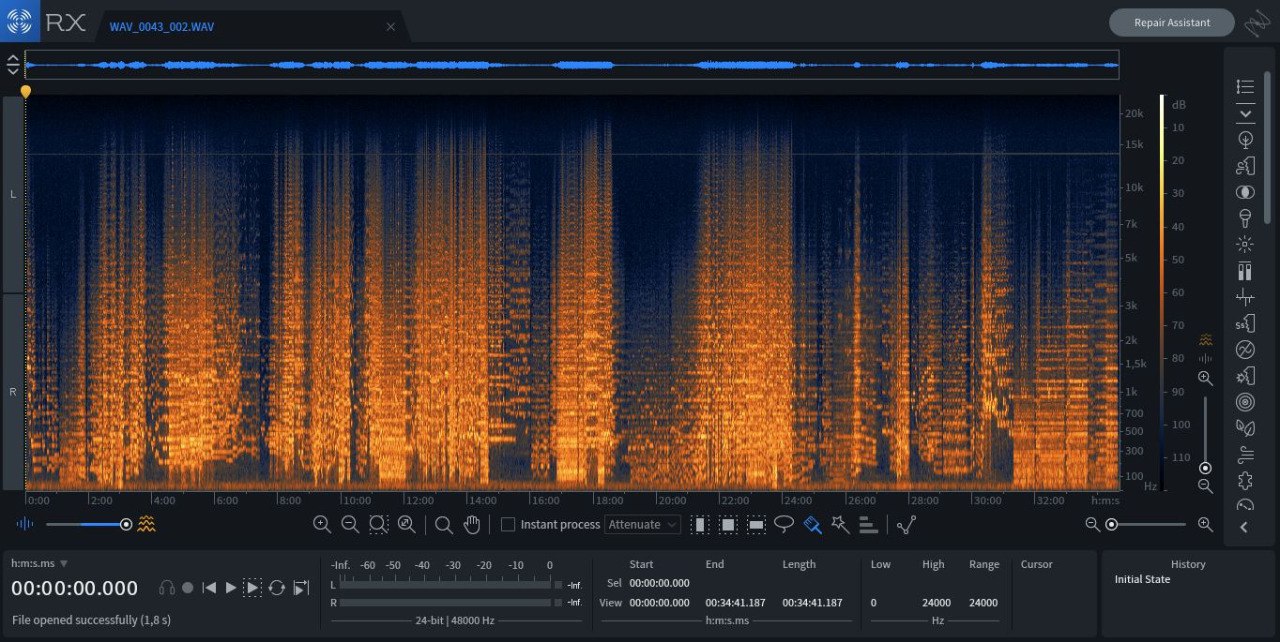
Task: Toggle the L channel selector
Action: click(x=13, y=194)
